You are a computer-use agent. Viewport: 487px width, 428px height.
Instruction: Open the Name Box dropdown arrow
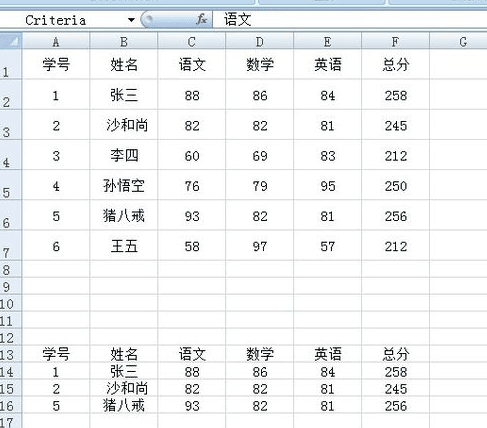pos(131,20)
